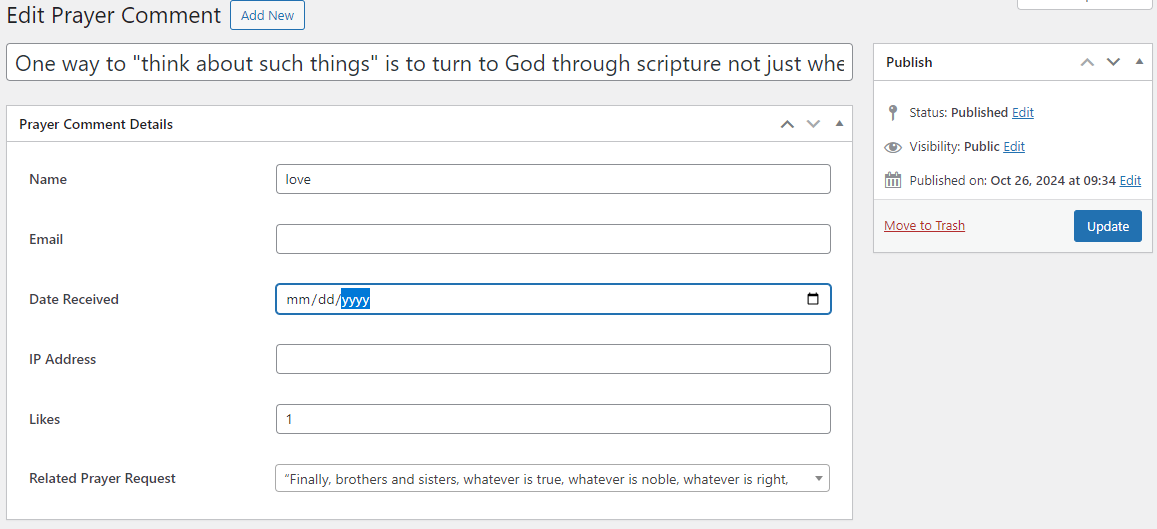Move this comment to Trash

(x=924, y=226)
